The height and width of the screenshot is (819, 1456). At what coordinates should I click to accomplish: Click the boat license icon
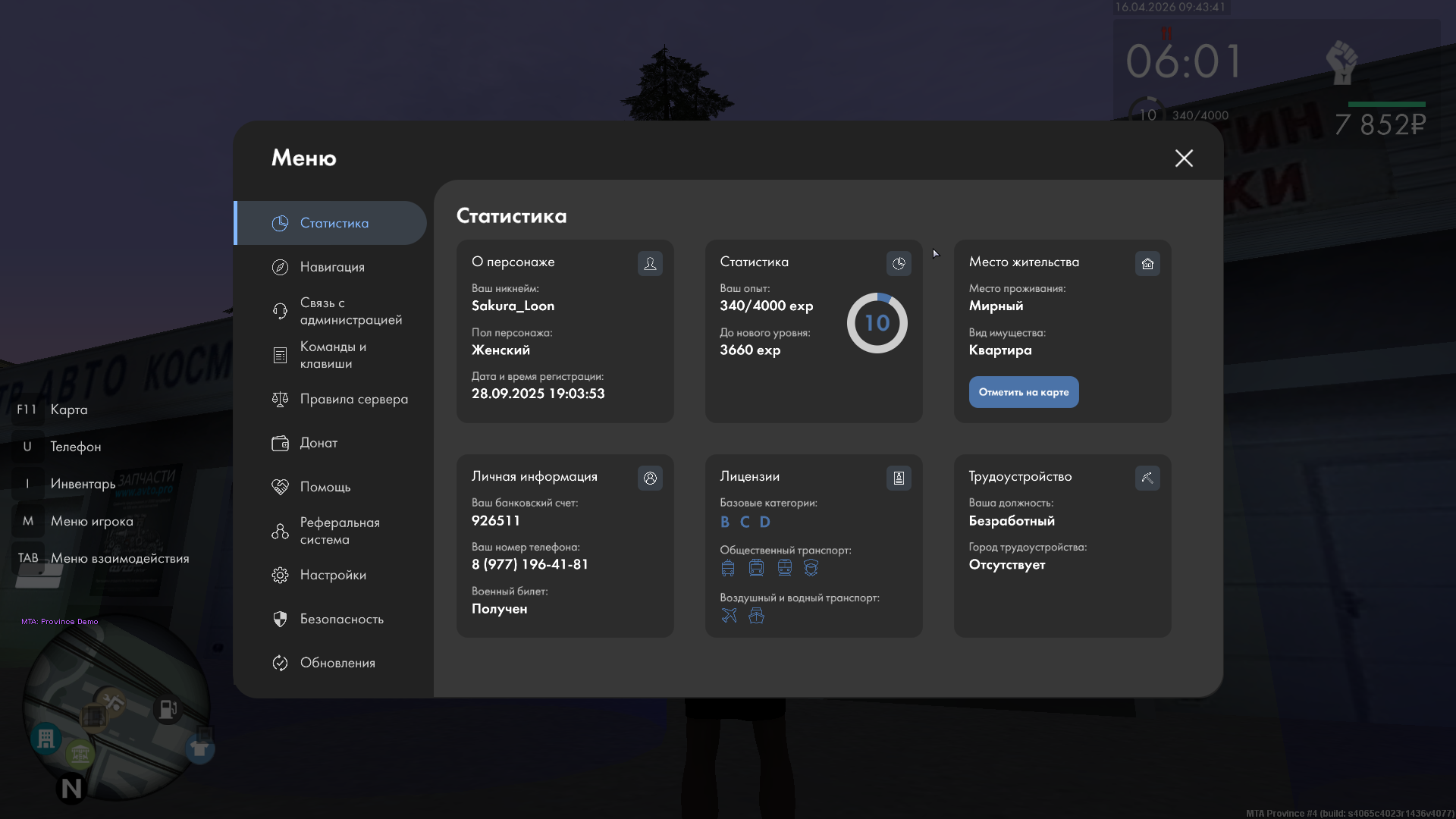pos(756,615)
